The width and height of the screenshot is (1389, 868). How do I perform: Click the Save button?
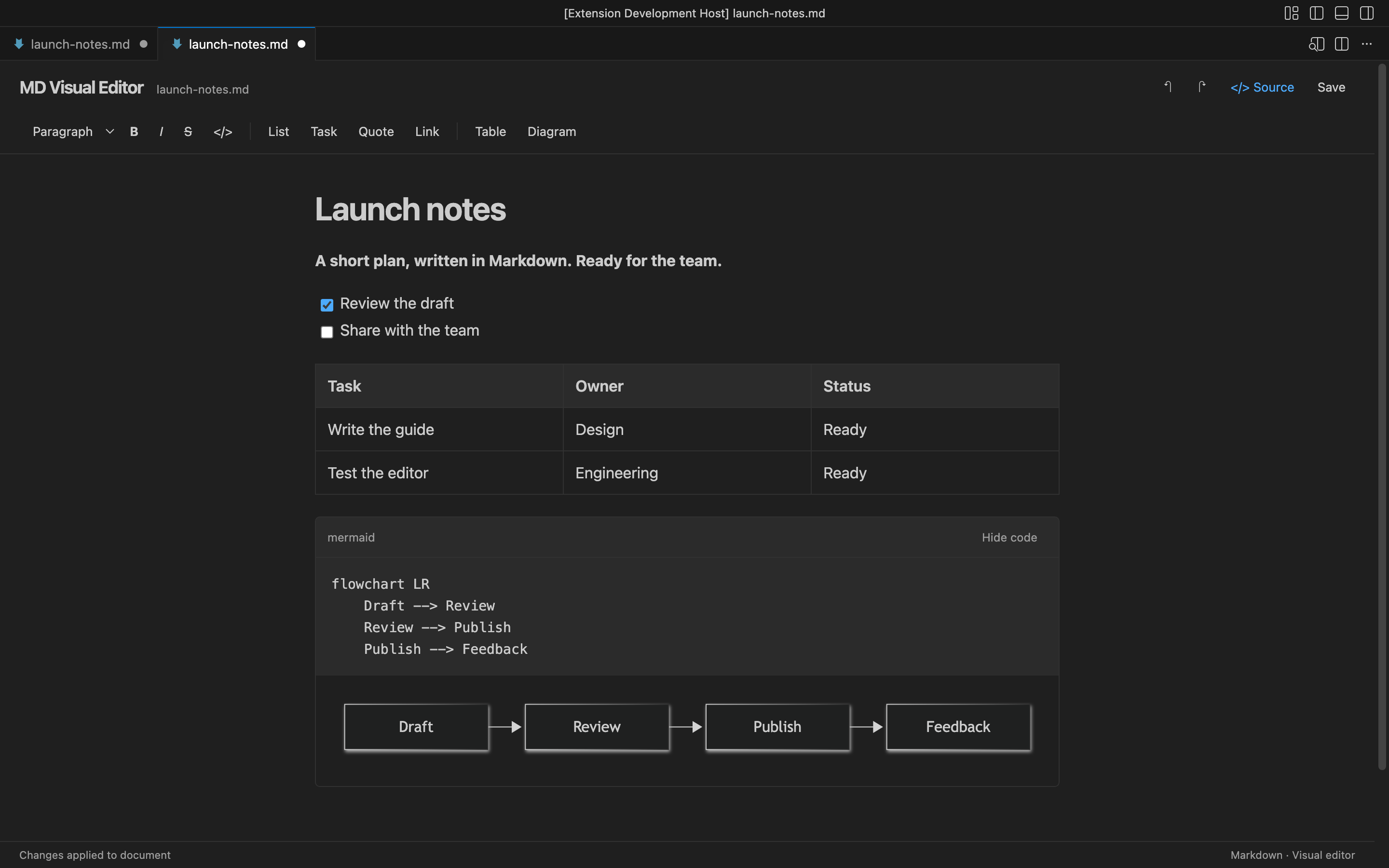pyautogui.click(x=1331, y=87)
